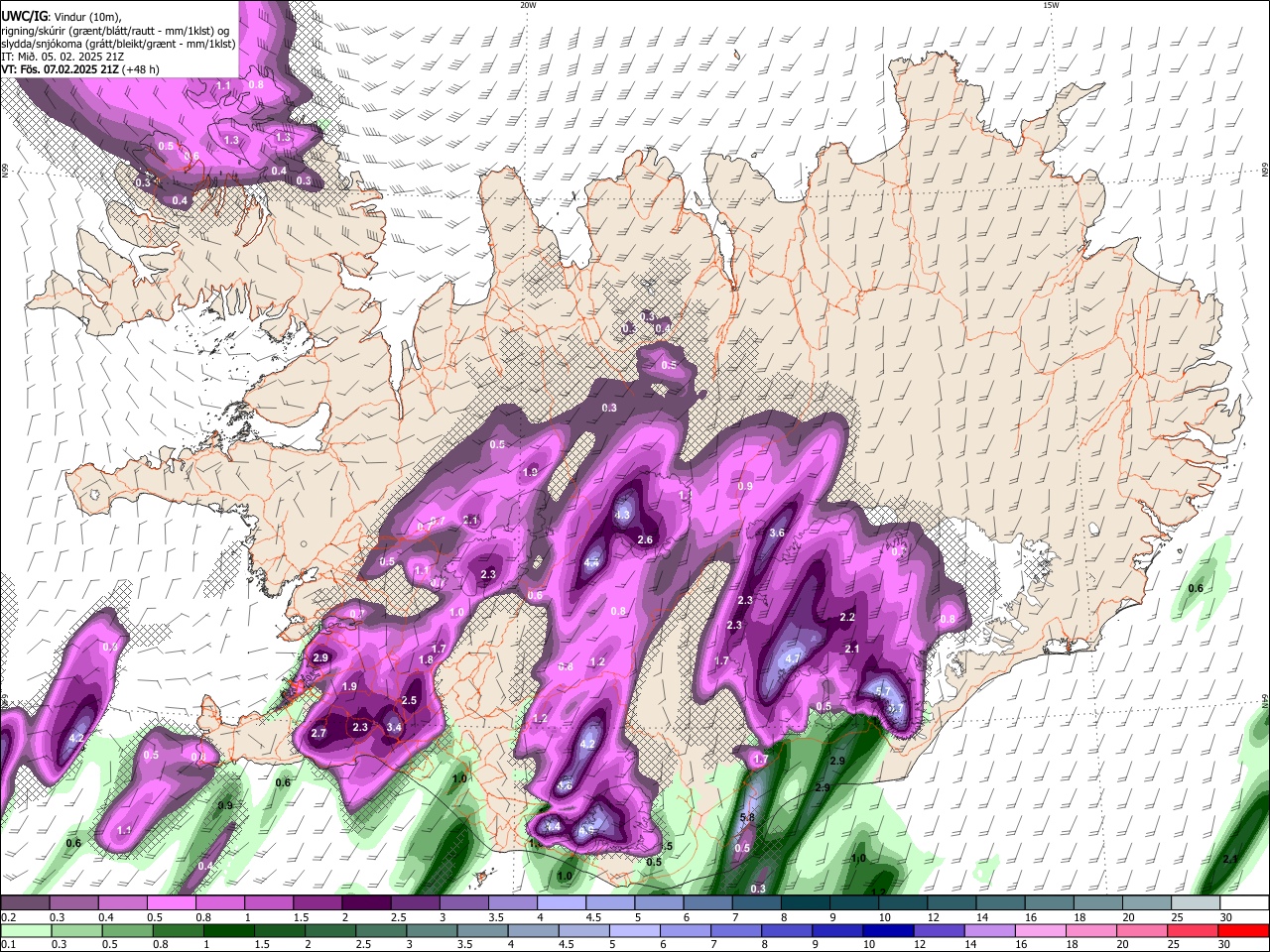1270x952 pixels.
Task: Click the pale green 0.1–0.3 rain swatch
Action: (27, 930)
